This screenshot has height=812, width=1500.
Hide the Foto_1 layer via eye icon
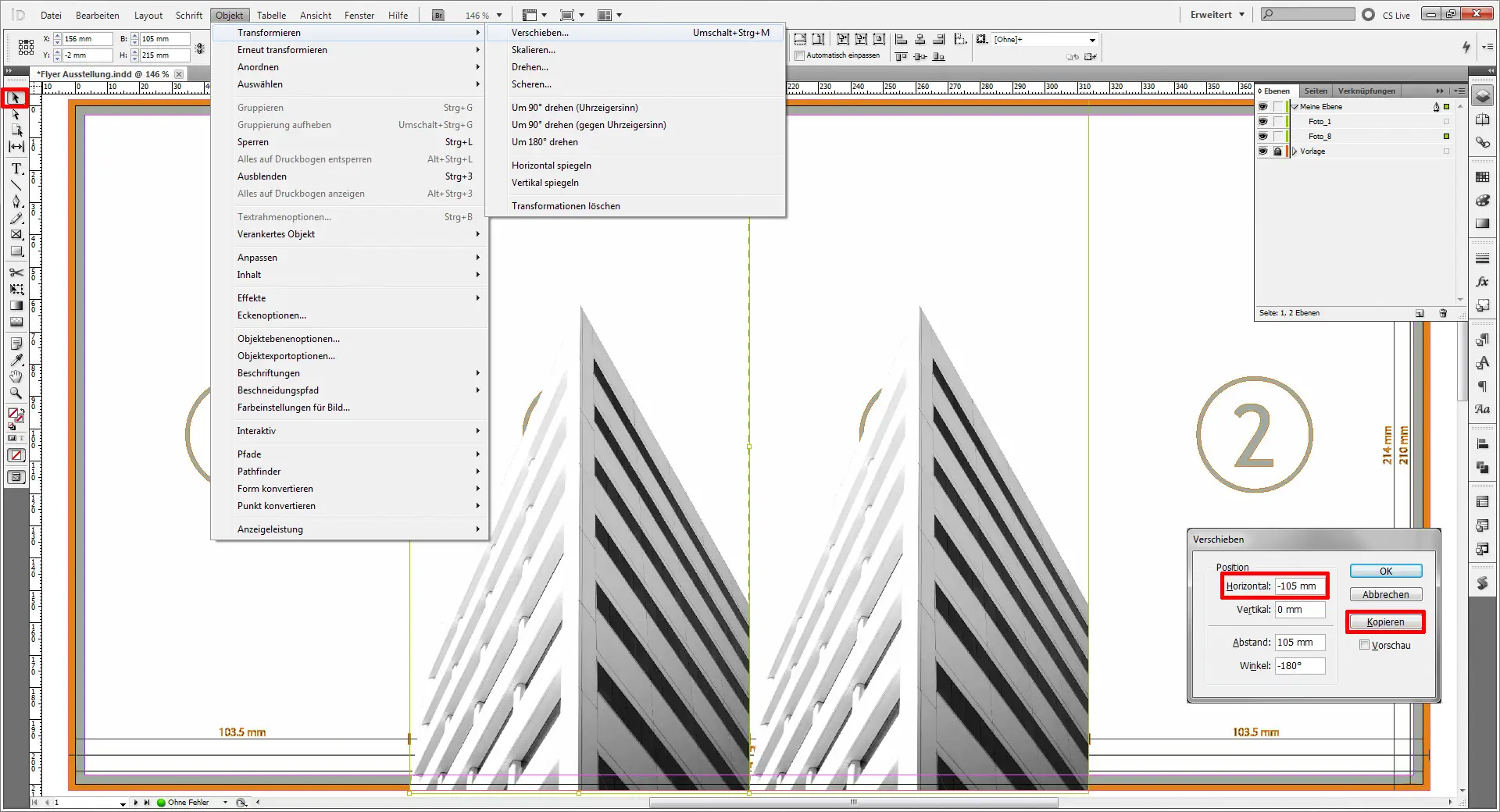pos(1262,122)
